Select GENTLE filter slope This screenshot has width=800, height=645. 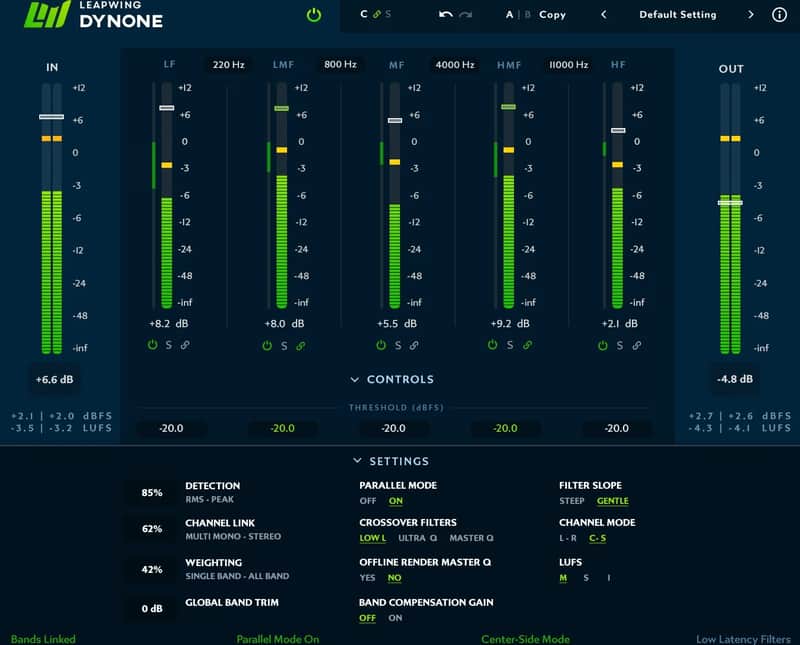612,501
